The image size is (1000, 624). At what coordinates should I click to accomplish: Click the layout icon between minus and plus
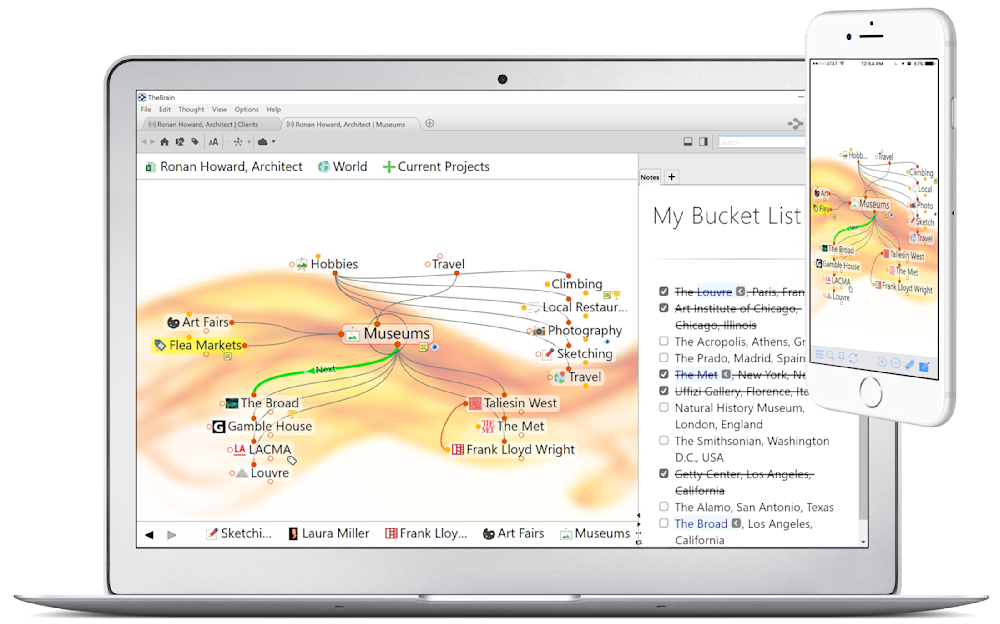point(238,142)
